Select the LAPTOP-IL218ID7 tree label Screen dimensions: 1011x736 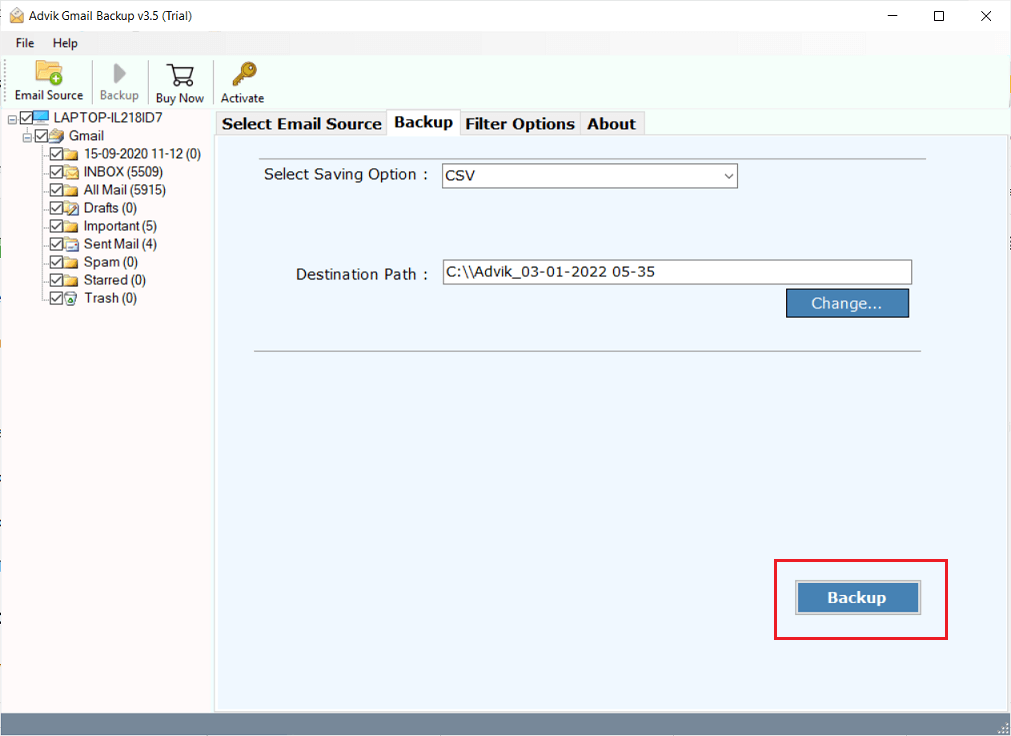[x=108, y=117]
